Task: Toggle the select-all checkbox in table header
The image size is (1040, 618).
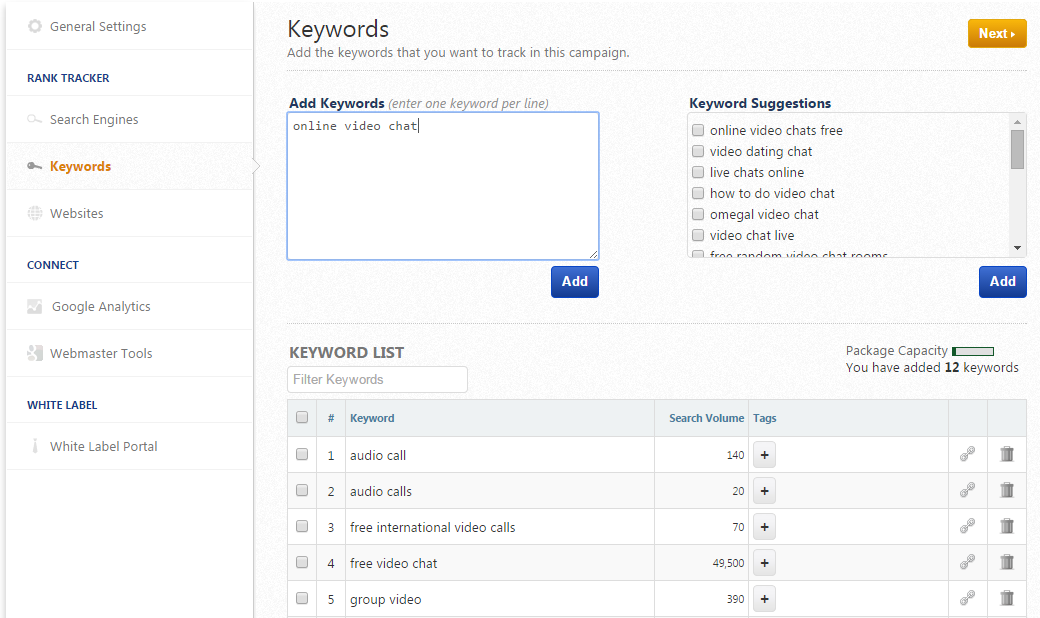Action: pos(302,418)
